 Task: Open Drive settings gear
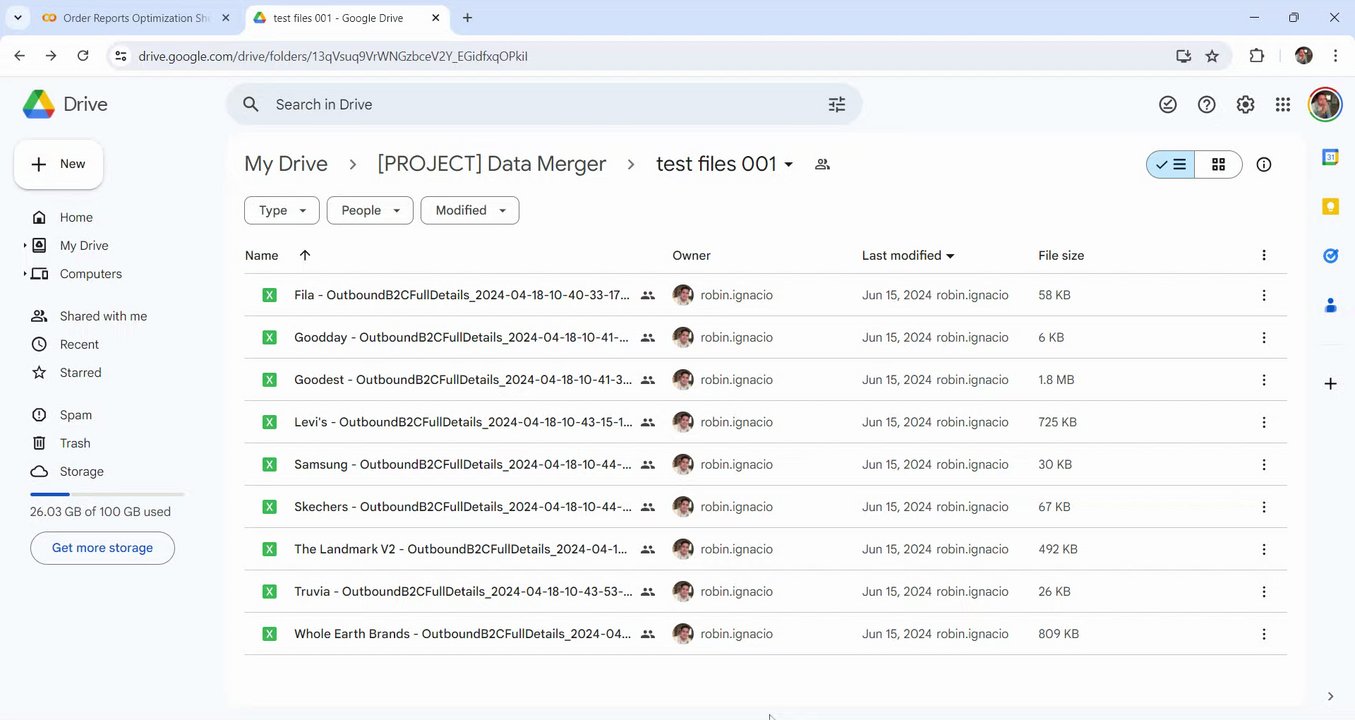pos(1245,104)
